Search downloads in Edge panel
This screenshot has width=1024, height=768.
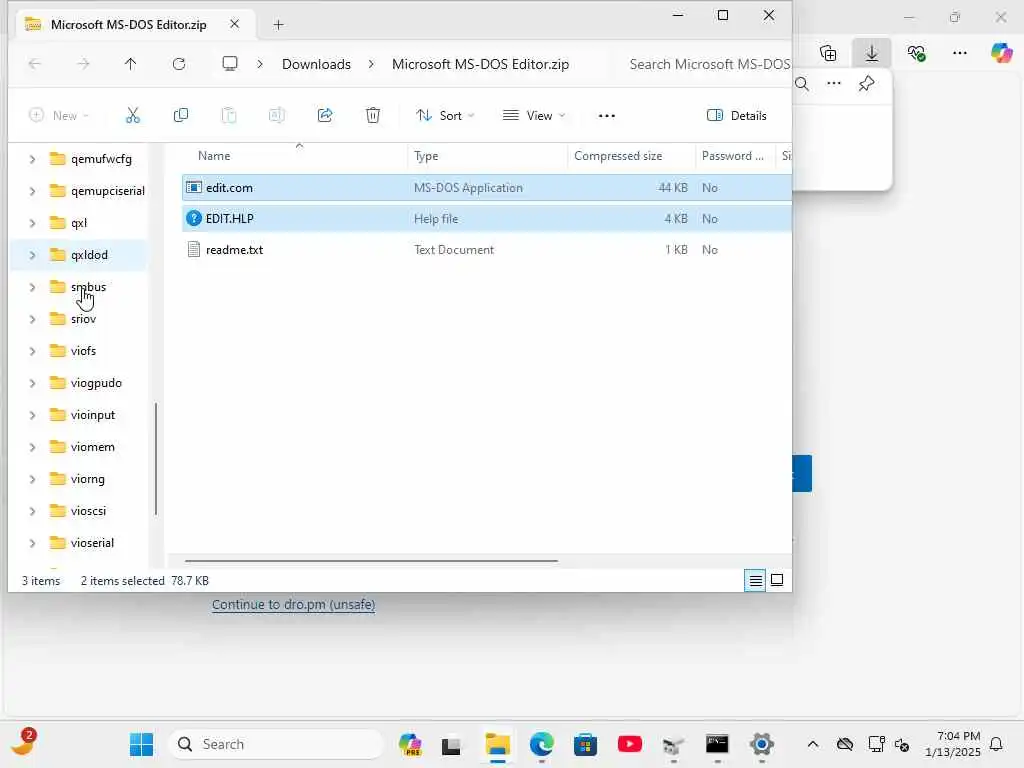802,84
